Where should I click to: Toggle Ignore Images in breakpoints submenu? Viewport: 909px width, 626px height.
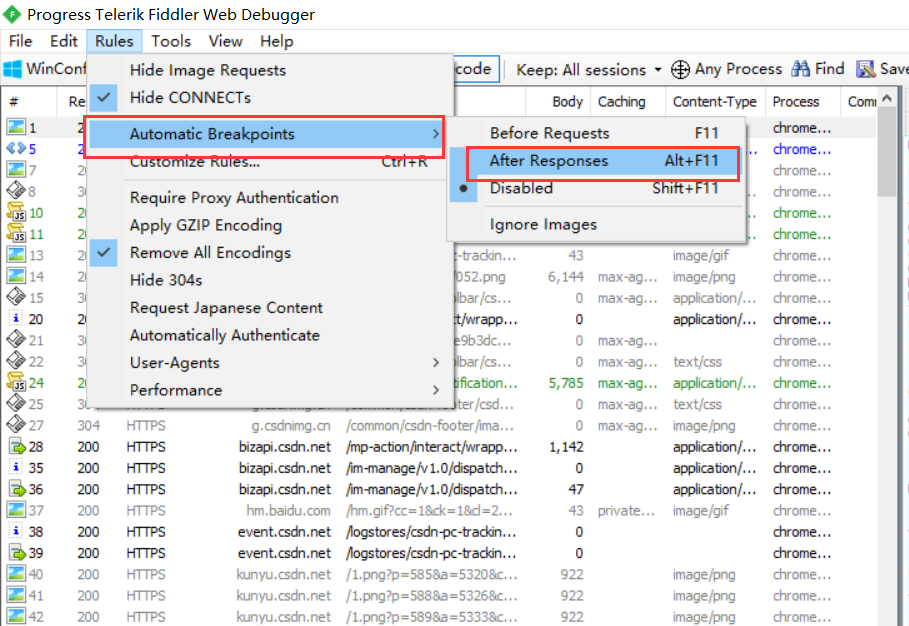(596, 224)
